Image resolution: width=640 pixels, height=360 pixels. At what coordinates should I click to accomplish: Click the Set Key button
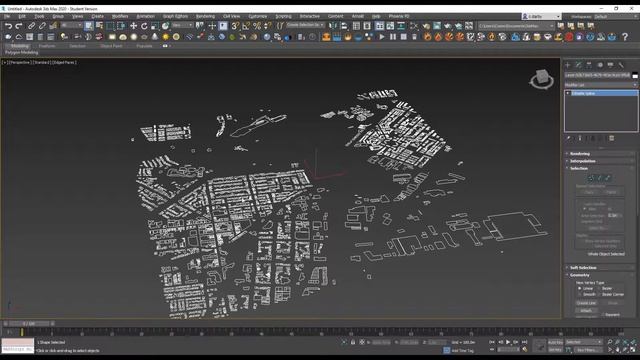(555, 350)
